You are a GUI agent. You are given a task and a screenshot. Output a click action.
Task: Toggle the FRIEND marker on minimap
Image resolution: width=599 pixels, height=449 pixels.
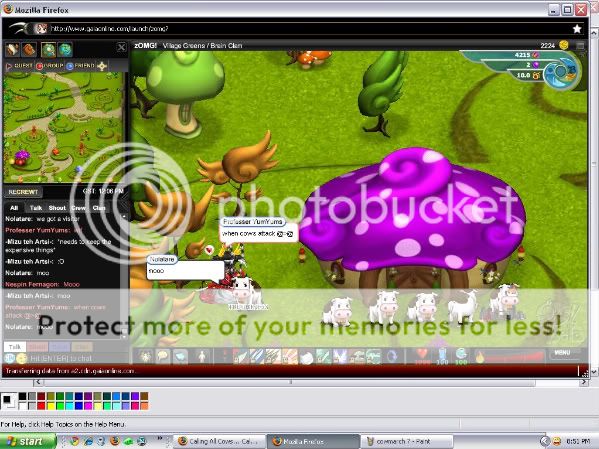pyautogui.click(x=81, y=66)
